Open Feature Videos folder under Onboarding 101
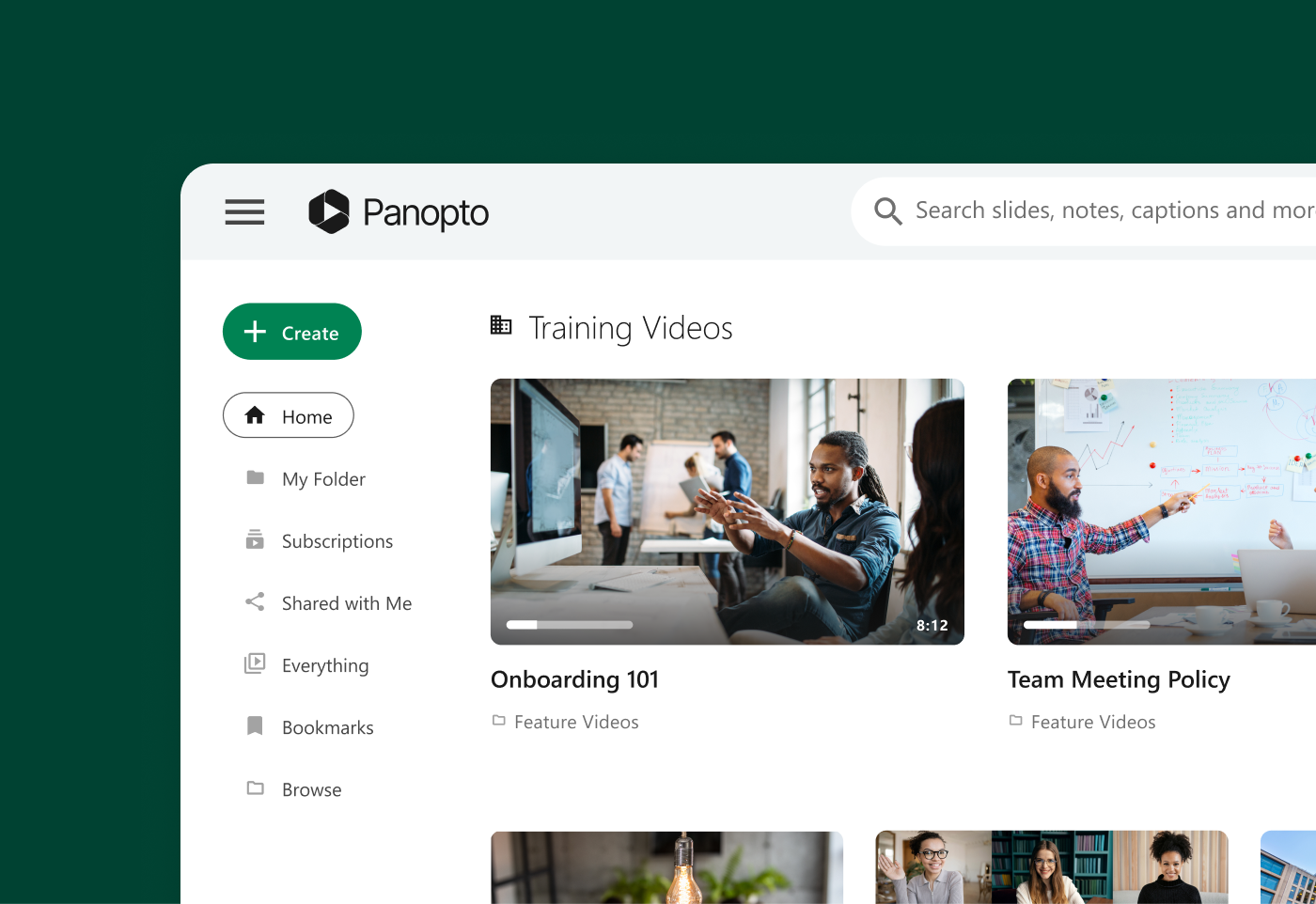Image resolution: width=1316 pixels, height=904 pixels. [x=575, y=722]
